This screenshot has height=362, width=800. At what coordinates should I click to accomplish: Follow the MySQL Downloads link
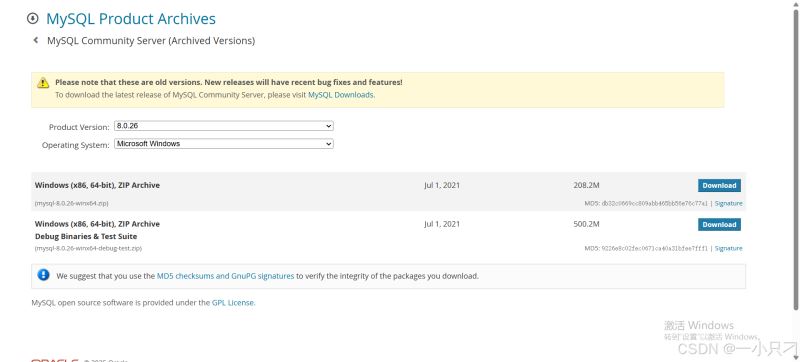pos(340,95)
